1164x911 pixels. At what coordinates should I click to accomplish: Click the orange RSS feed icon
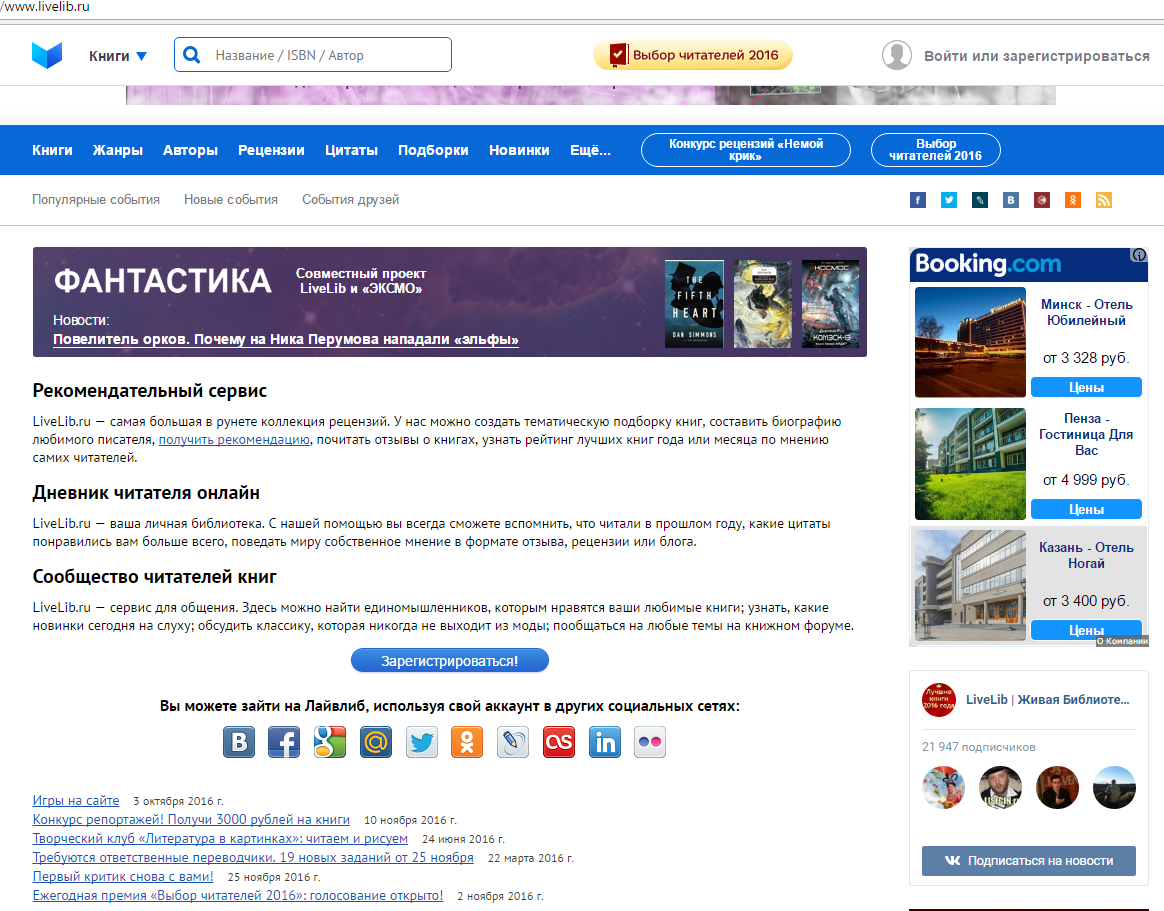pos(1104,200)
